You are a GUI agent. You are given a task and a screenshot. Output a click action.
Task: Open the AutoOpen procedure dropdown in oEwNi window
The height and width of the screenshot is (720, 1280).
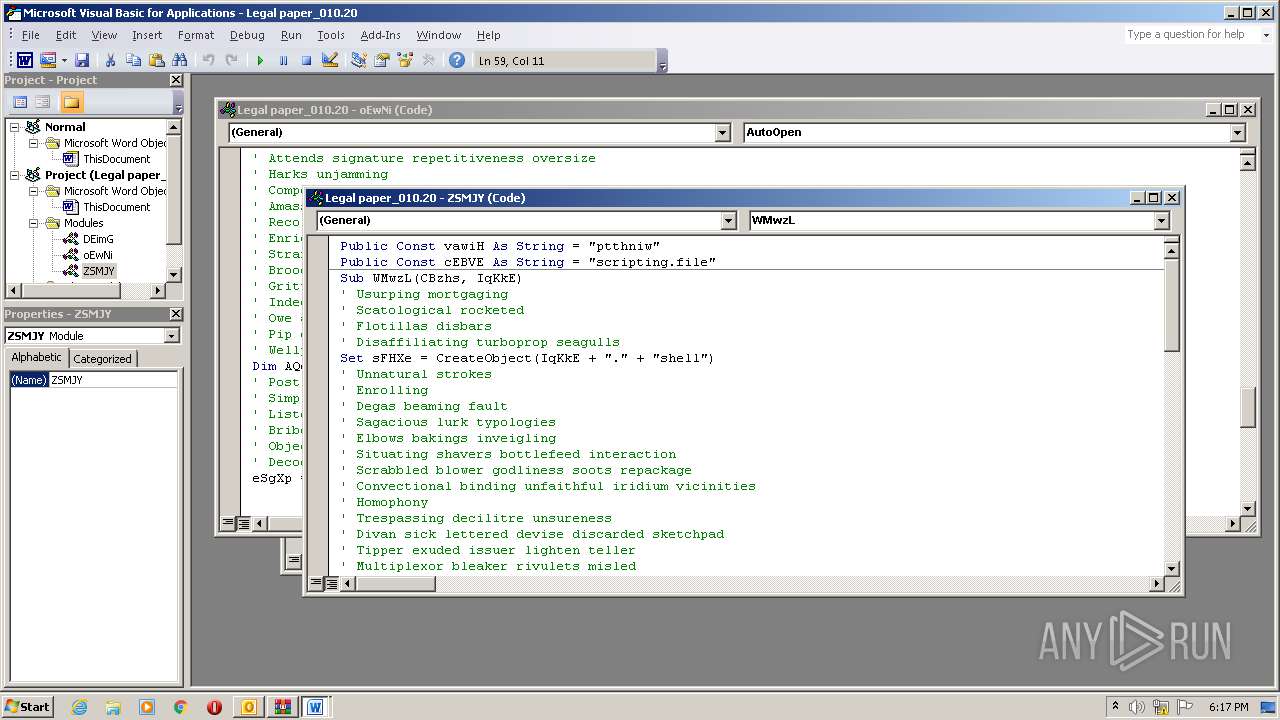click(1237, 132)
